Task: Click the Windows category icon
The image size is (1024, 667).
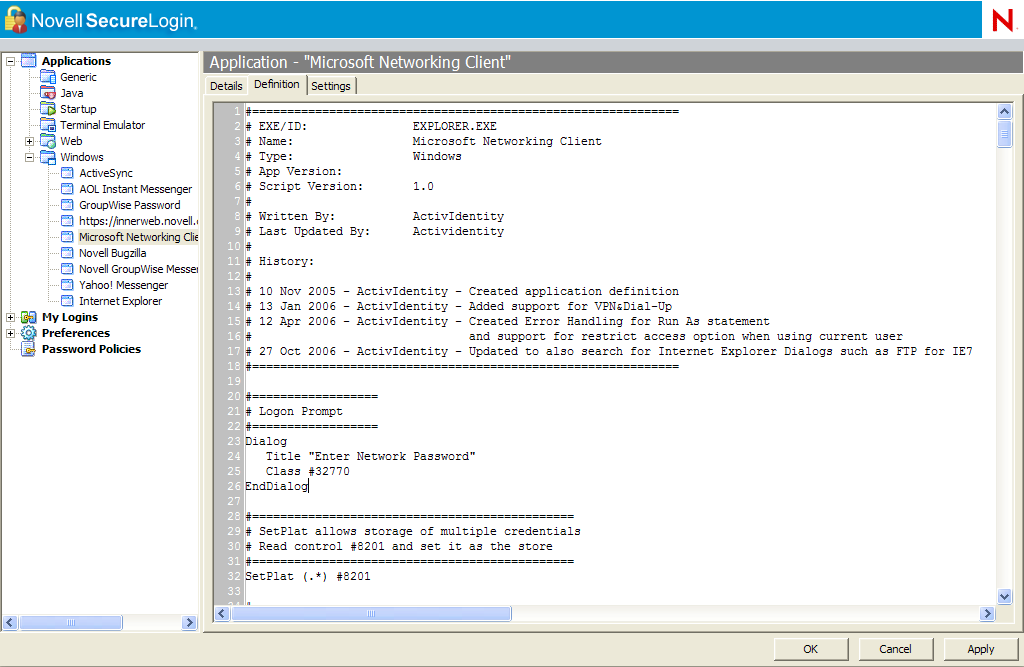Action: tap(48, 157)
